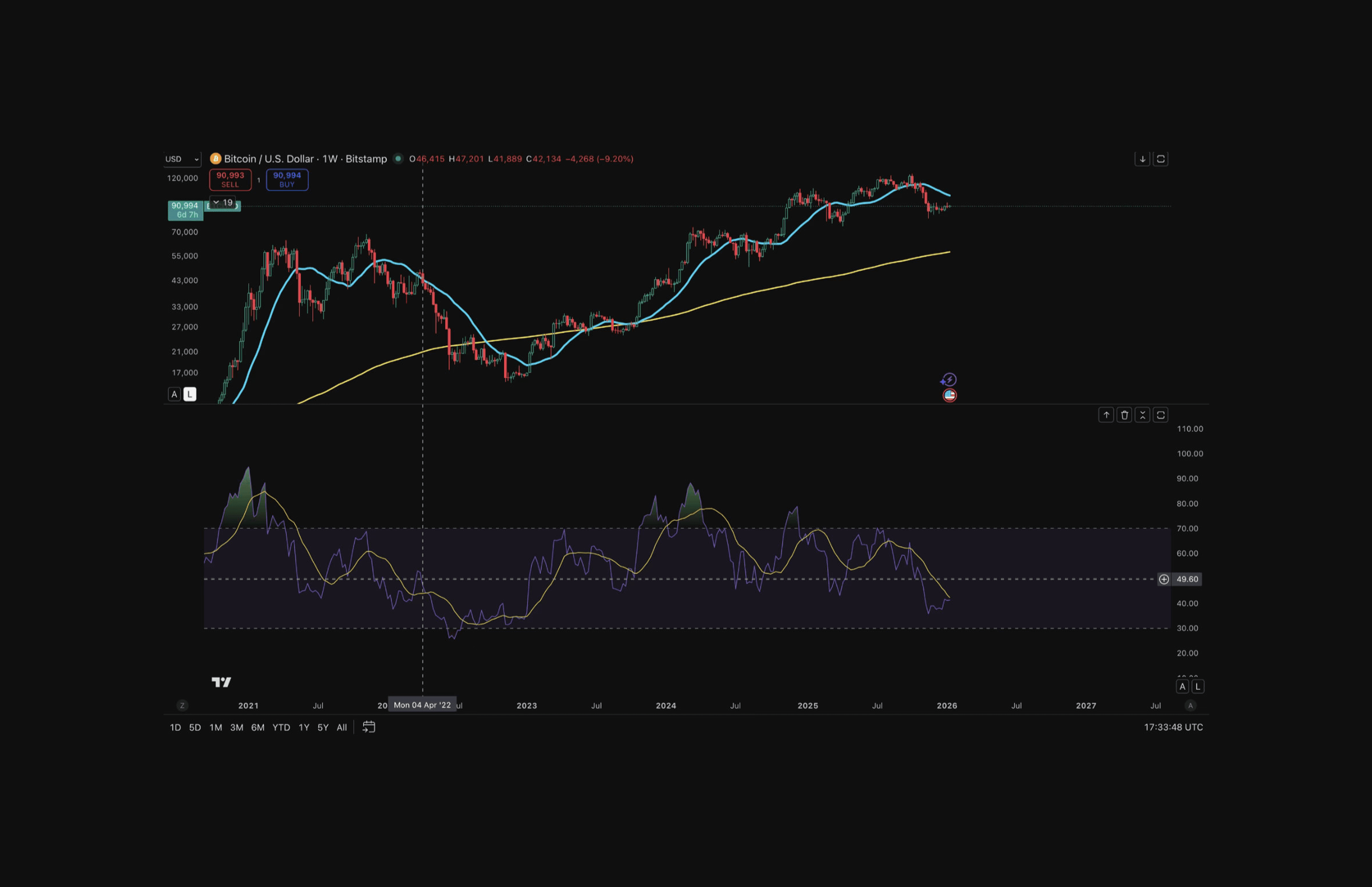Toggle auto scale on price axis
The height and width of the screenshot is (887, 1372).
point(174,394)
